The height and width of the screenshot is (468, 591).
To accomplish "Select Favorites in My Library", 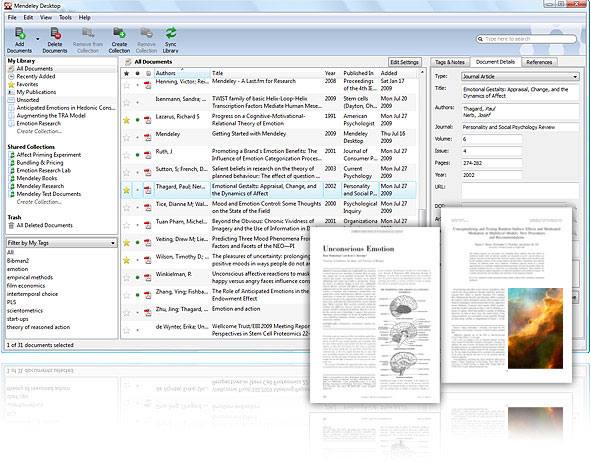I will [27, 84].
